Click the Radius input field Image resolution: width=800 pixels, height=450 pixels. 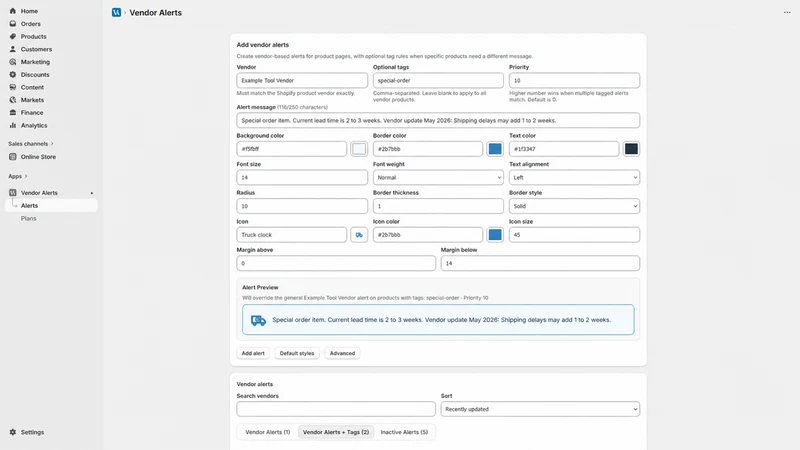pos(302,206)
